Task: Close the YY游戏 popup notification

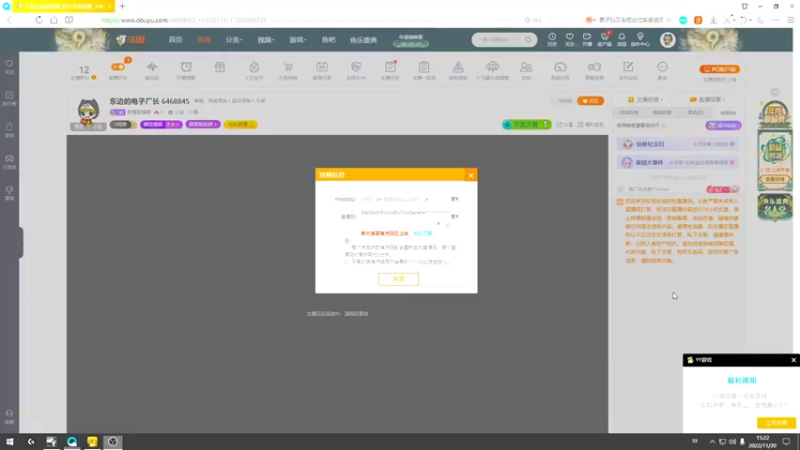Action: tap(793, 360)
